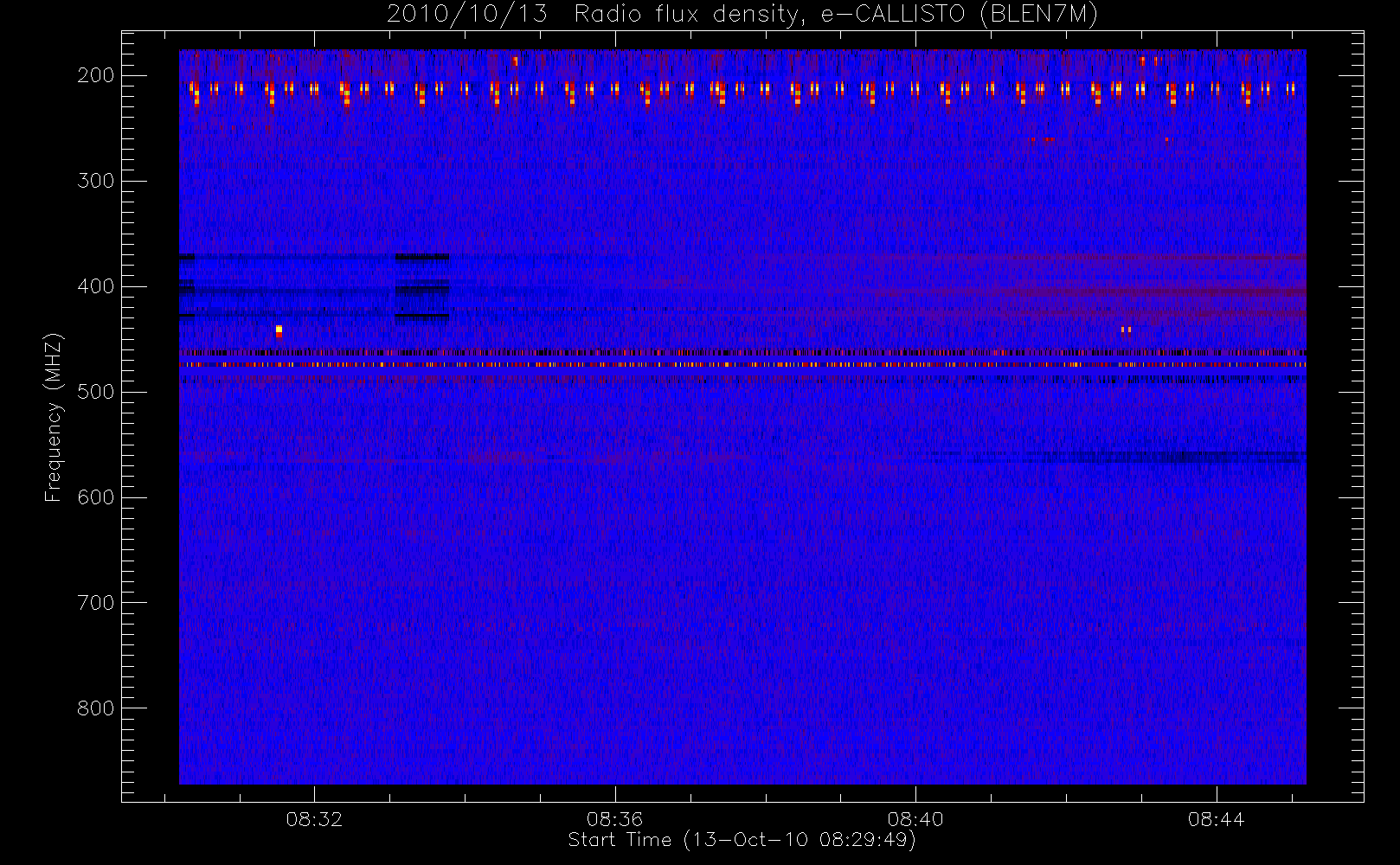This screenshot has width=1400, height=865.
Task: Click the plot title 'Radio flux density, e-CALLISTO (BLEN7M)'
Action: (836, 15)
